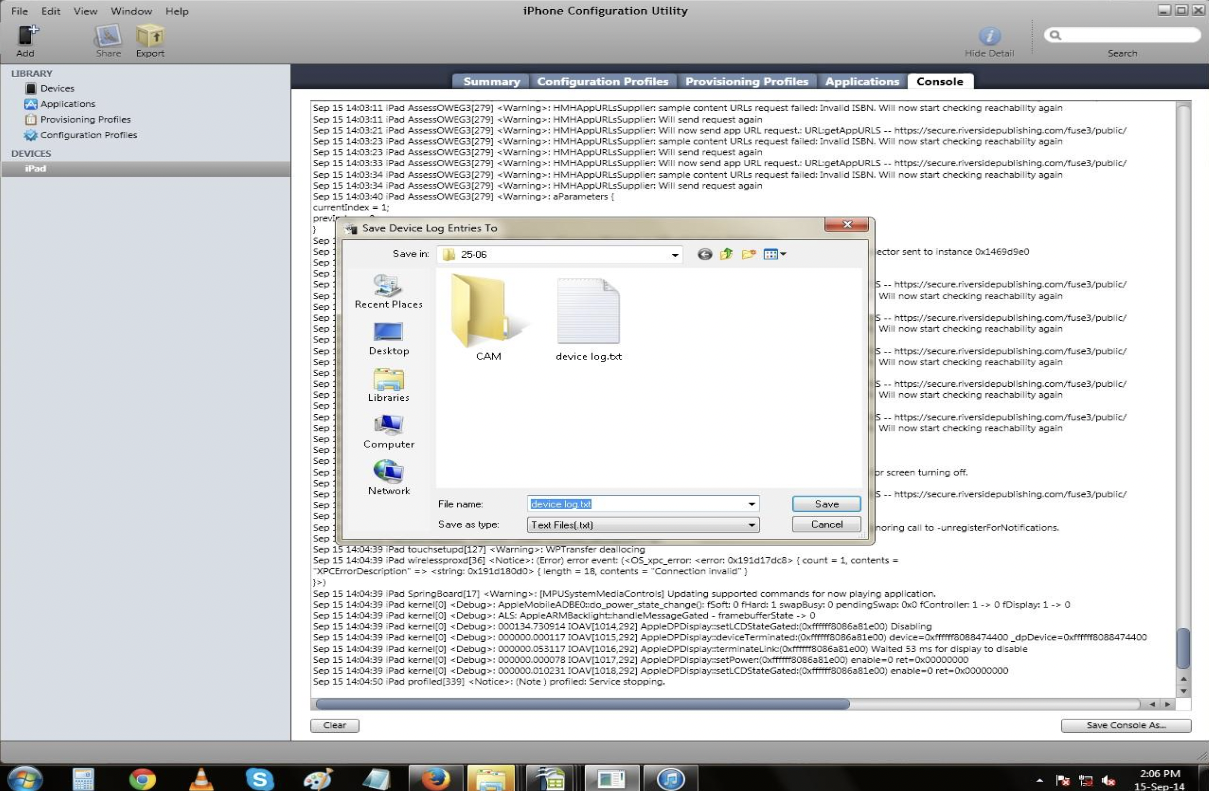The width and height of the screenshot is (1209, 791).
Task: Click the horizontal scrollbar of the console
Action: (x=580, y=704)
